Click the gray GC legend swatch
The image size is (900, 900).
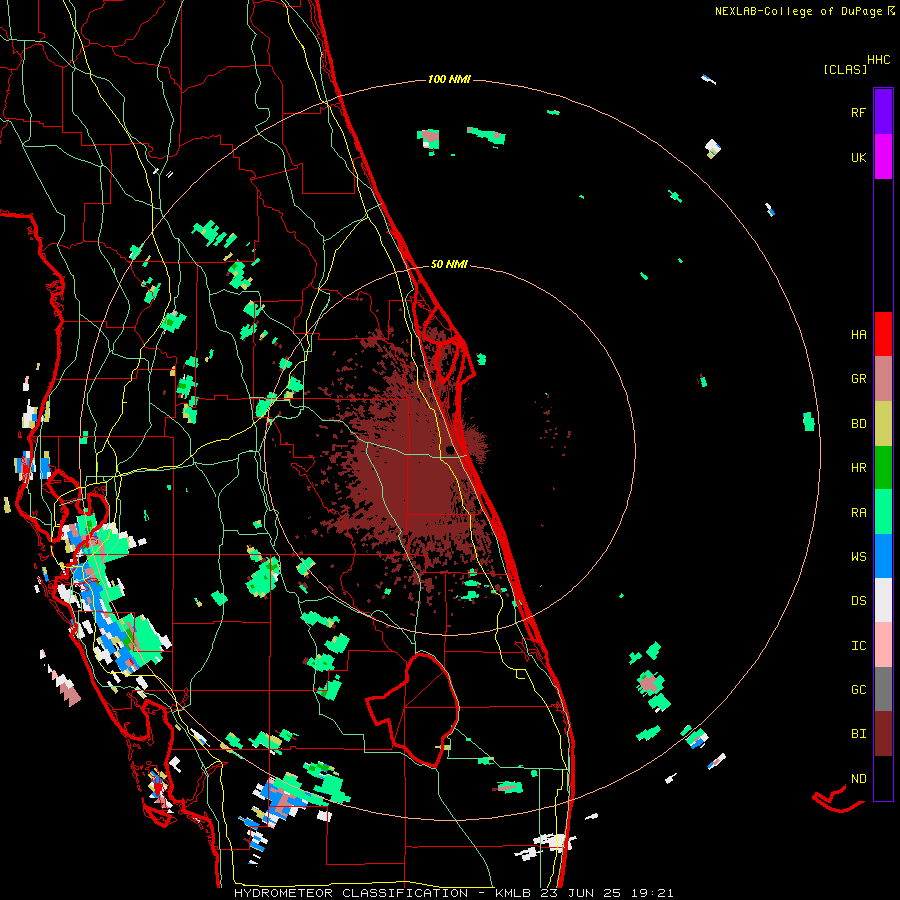[x=883, y=689]
